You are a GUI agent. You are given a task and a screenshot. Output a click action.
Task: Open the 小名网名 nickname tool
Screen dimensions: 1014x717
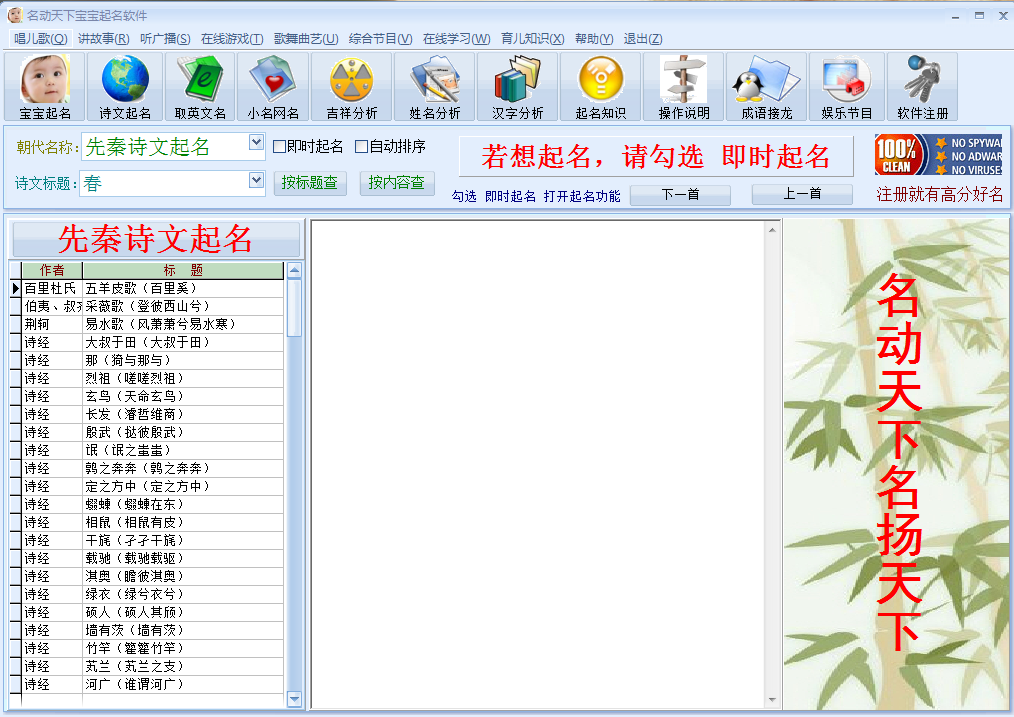point(273,87)
